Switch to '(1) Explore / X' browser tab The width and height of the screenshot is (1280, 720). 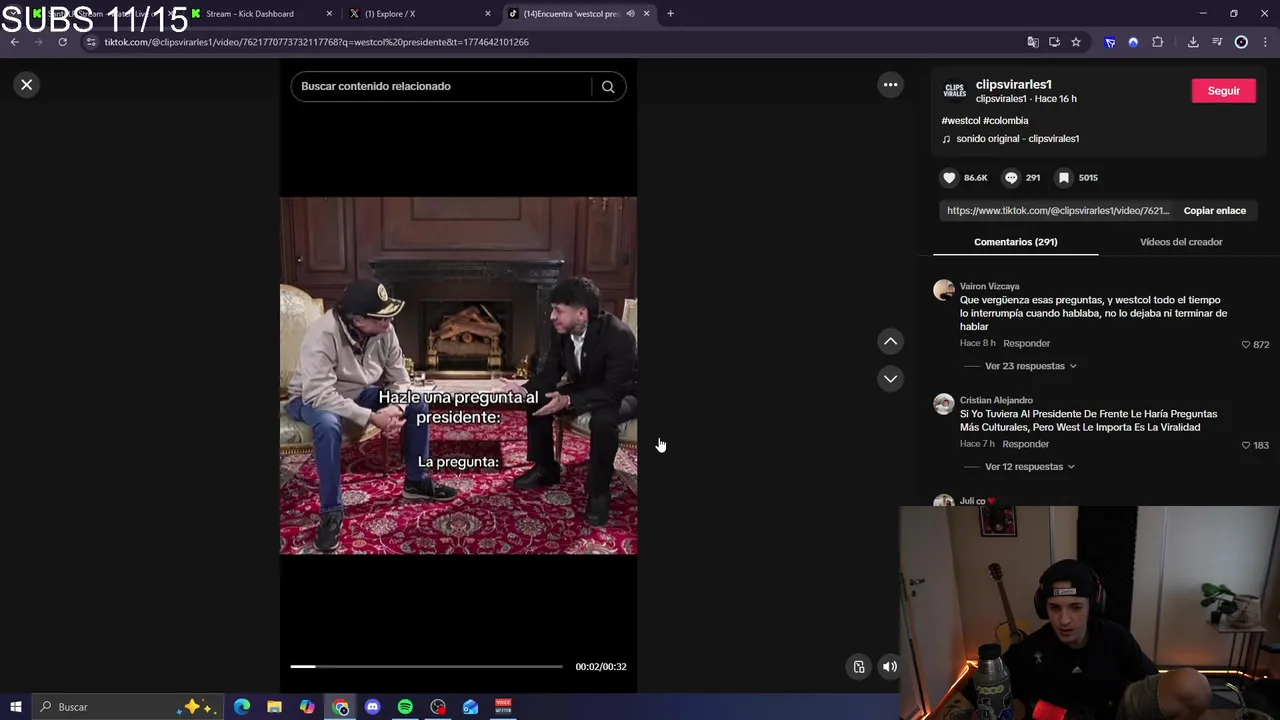pyautogui.click(x=390, y=14)
